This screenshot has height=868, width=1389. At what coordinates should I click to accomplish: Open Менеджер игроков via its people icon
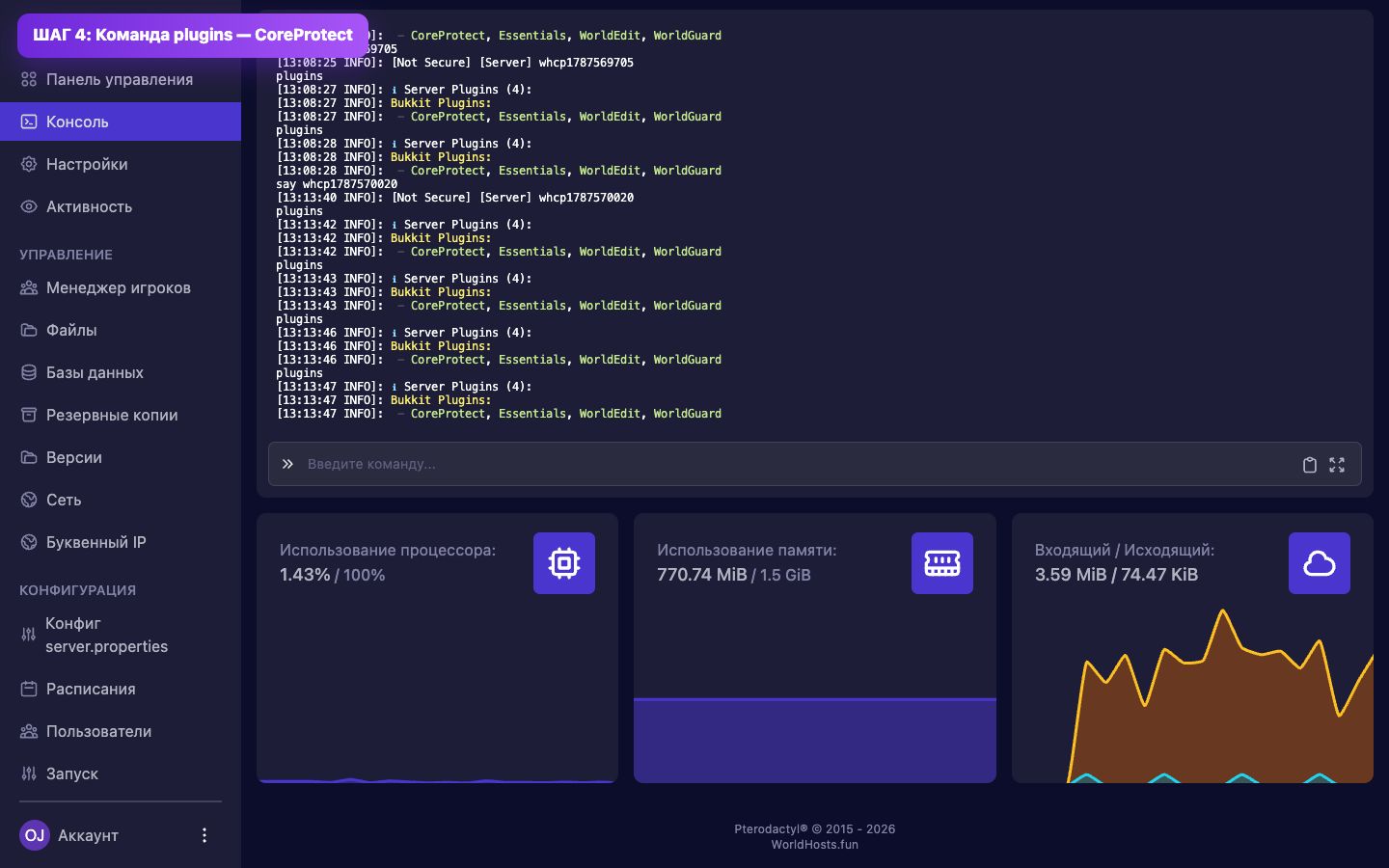pyautogui.click(x=29, y=287)
